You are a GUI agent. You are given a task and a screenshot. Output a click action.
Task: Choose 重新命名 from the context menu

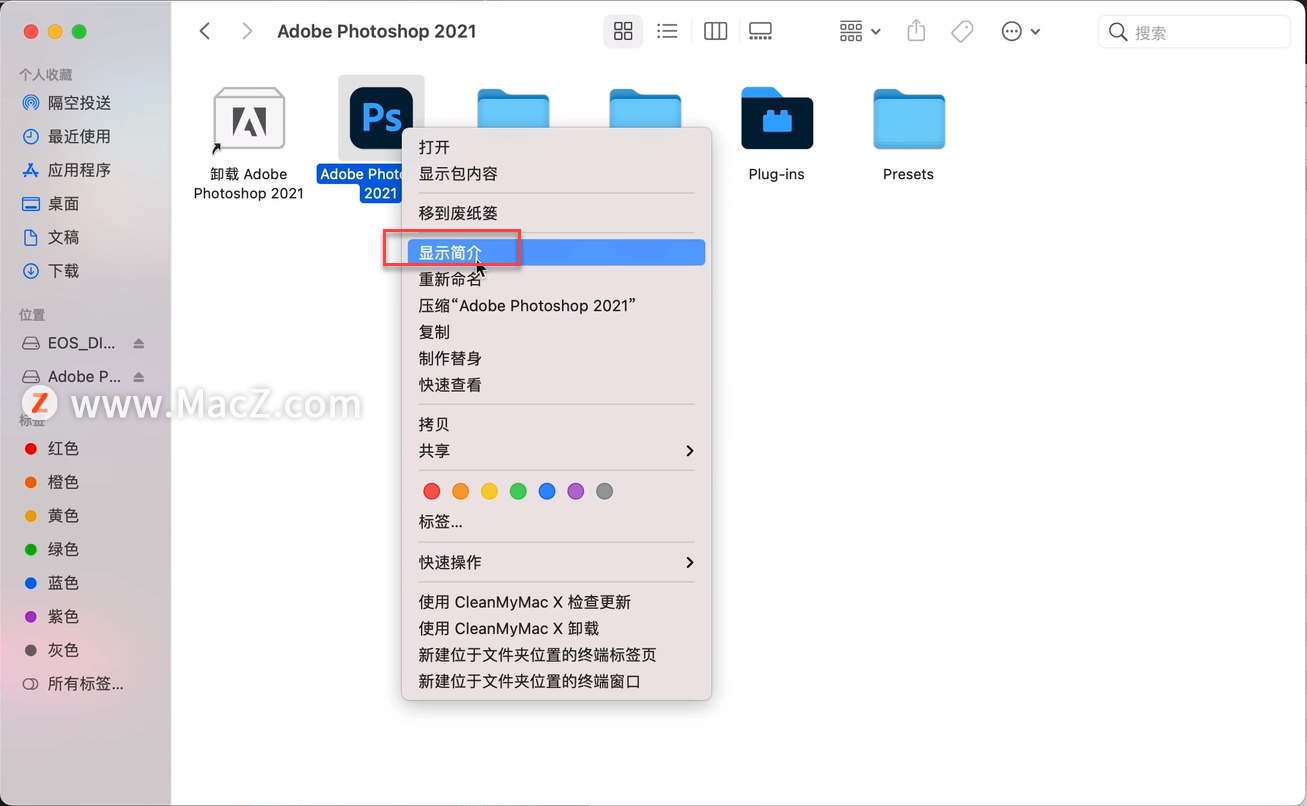tap(556, 279)
